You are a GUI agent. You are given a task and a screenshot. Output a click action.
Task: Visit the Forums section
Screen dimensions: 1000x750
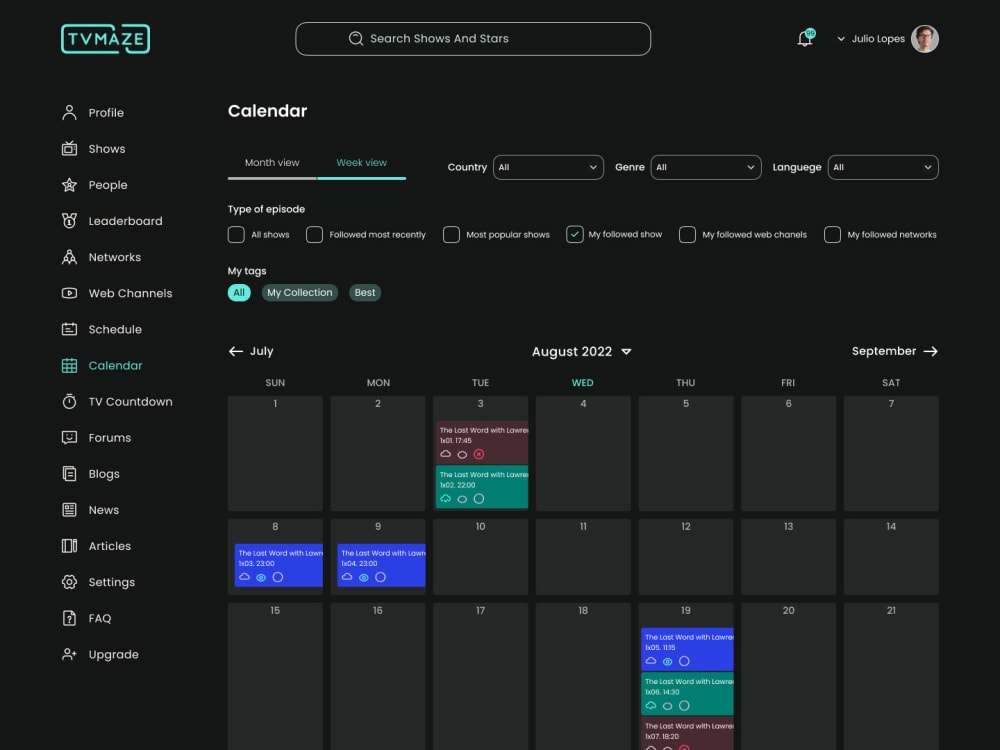click(x=96, y=438)
